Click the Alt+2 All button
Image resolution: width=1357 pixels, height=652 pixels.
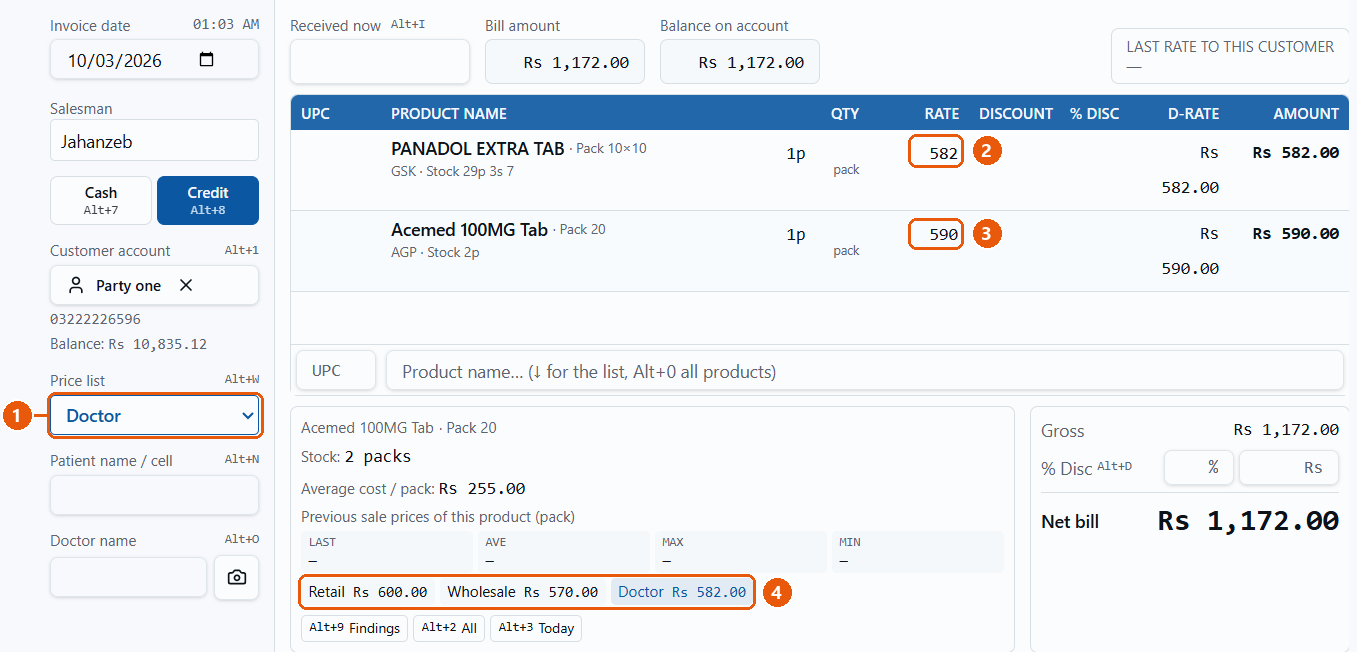tap(449, 628)
